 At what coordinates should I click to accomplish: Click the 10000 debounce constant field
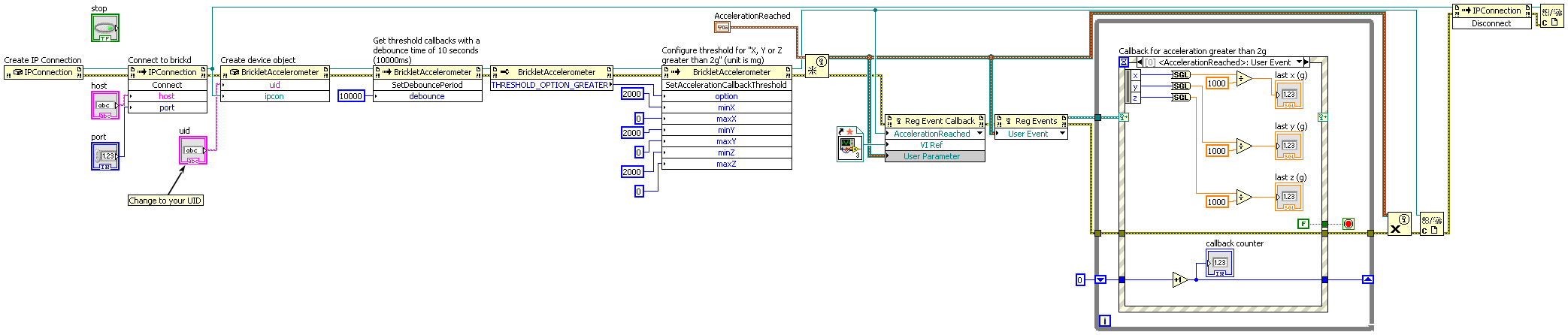[x=351, y=96]
